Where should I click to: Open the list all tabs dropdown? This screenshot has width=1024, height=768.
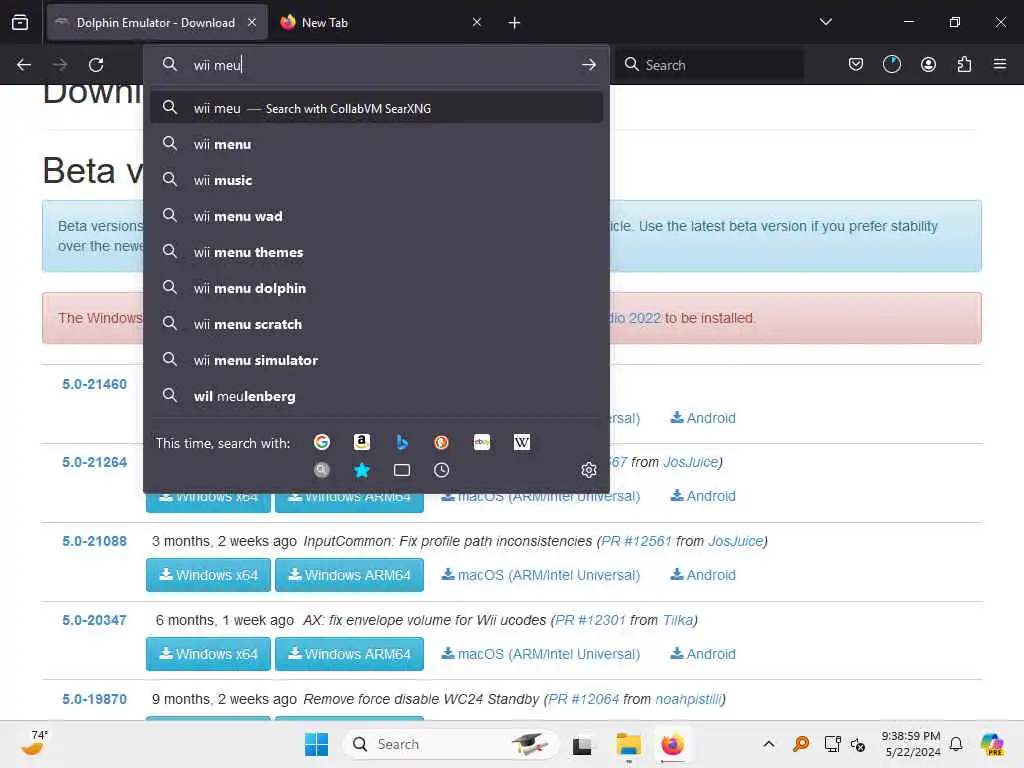click(825, 22)
